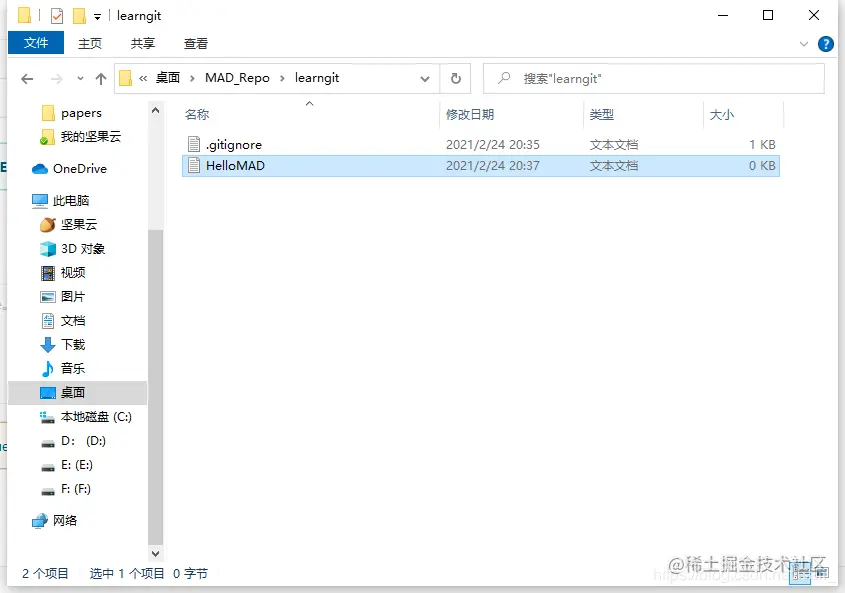The width and height of the screenshot is (845, 593).
Task: Click the search magnifier icon
Action: point(504,78)
